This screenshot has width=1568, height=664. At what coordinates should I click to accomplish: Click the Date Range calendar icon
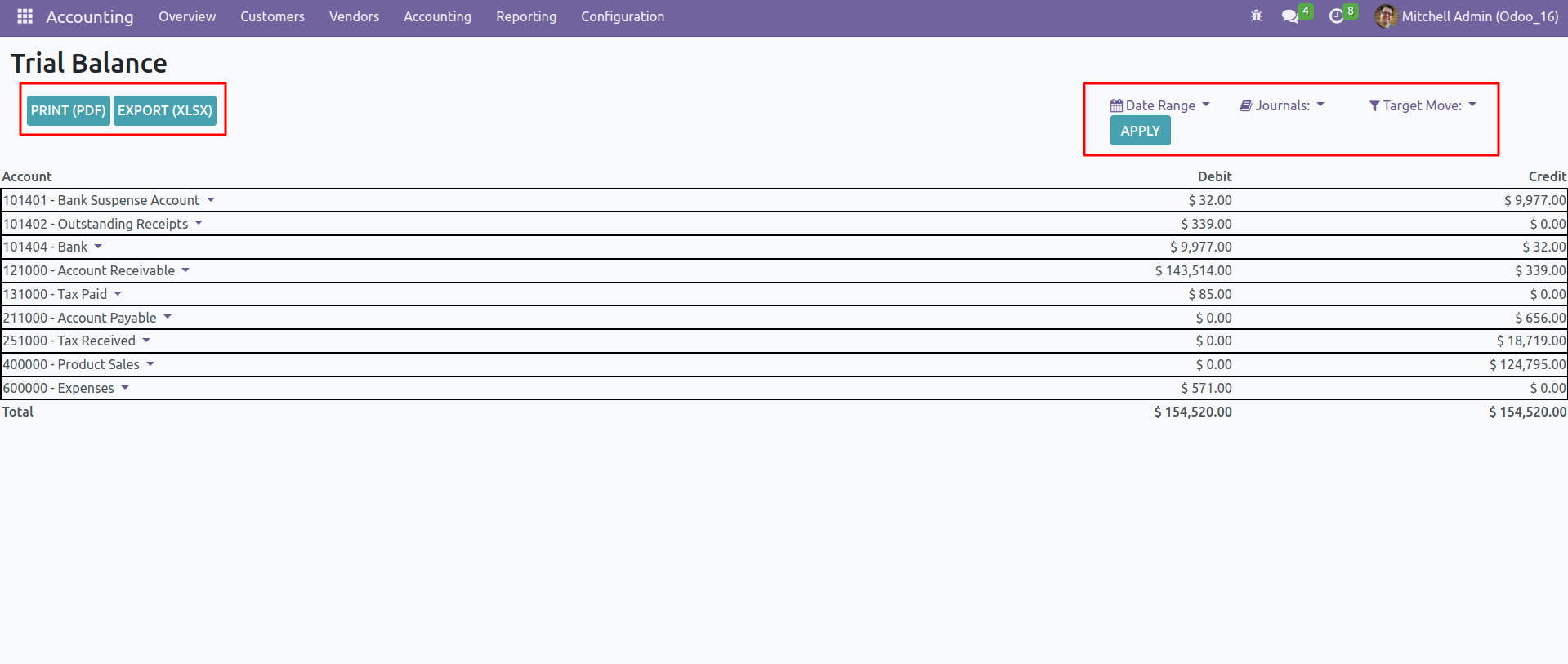pyautogui.click(x=1116, y=105)
